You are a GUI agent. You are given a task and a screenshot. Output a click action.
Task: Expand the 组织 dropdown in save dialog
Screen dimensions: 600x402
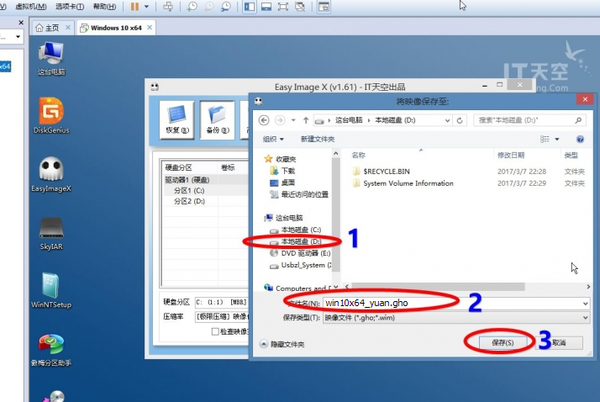(273, 139)
